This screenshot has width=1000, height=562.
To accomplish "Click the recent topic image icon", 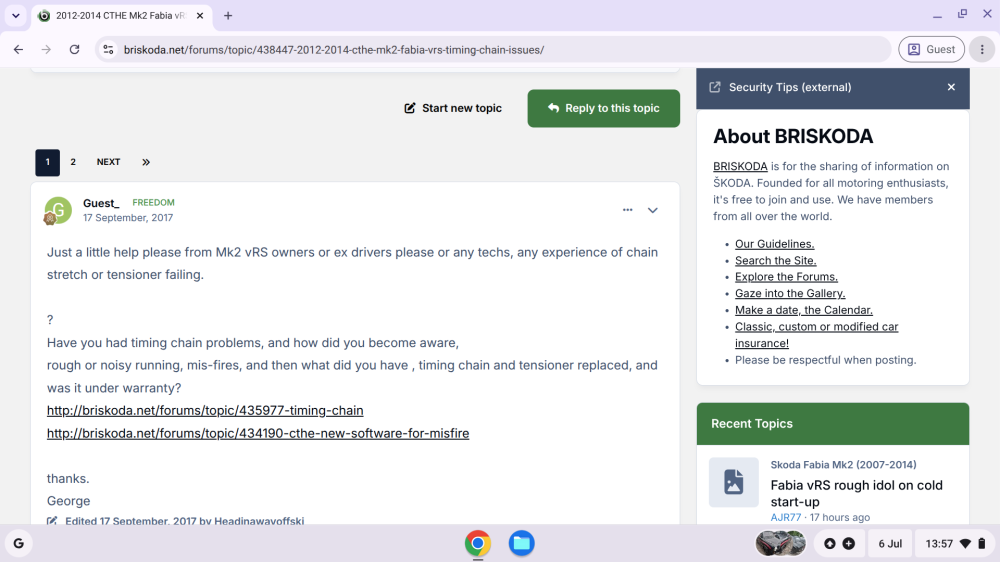I will [733, 482].
